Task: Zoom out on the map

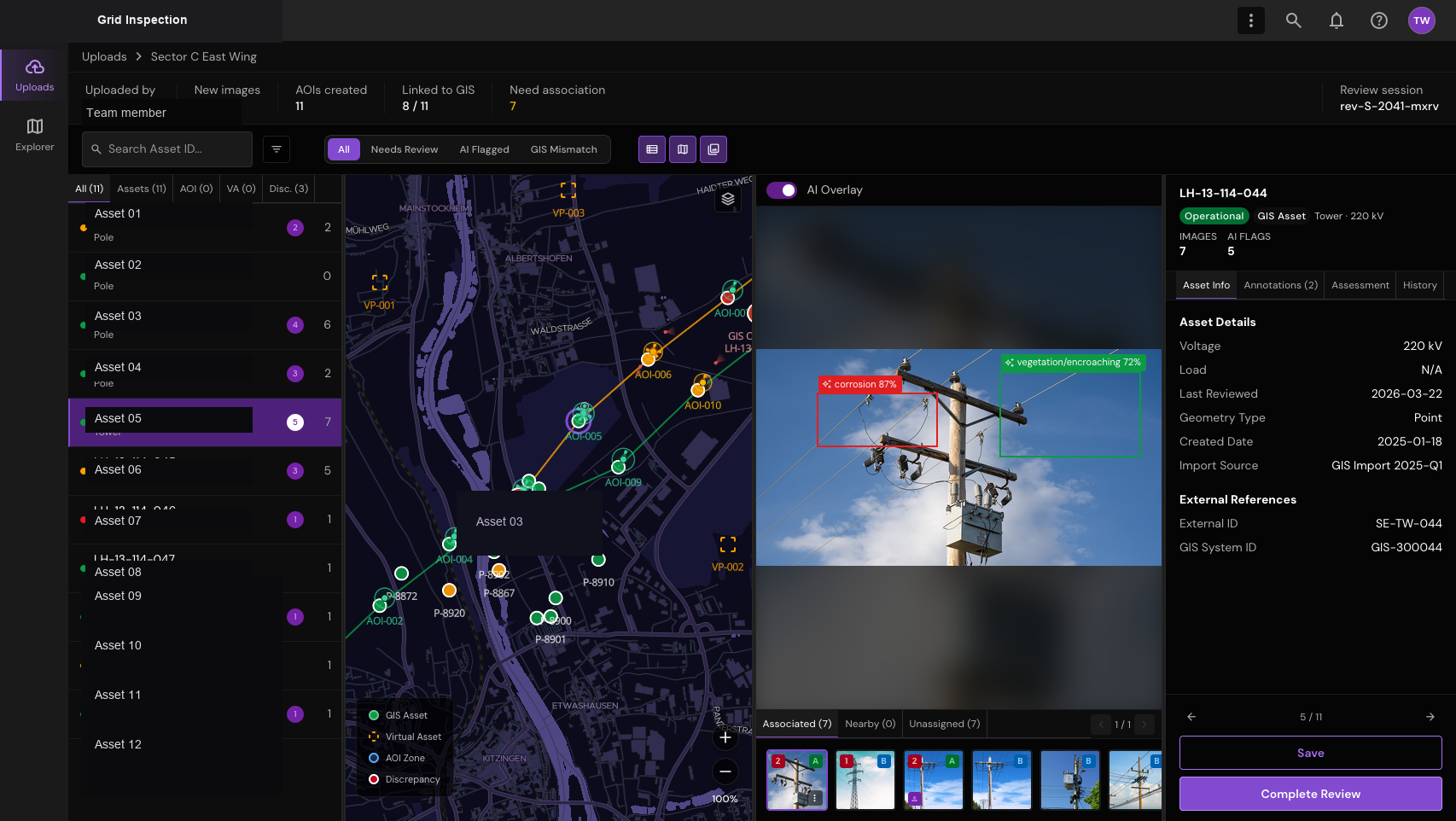Action: [725, 772]
